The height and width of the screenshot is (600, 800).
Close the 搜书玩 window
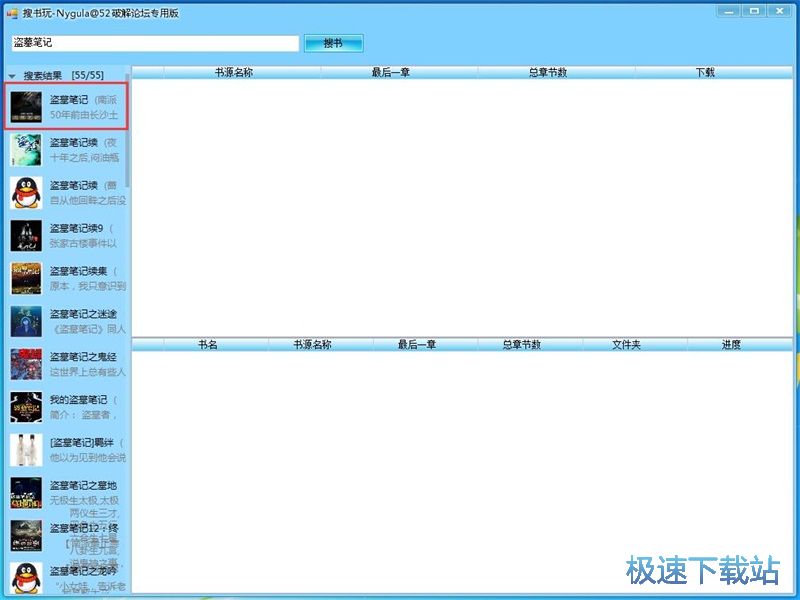[780, 11]
